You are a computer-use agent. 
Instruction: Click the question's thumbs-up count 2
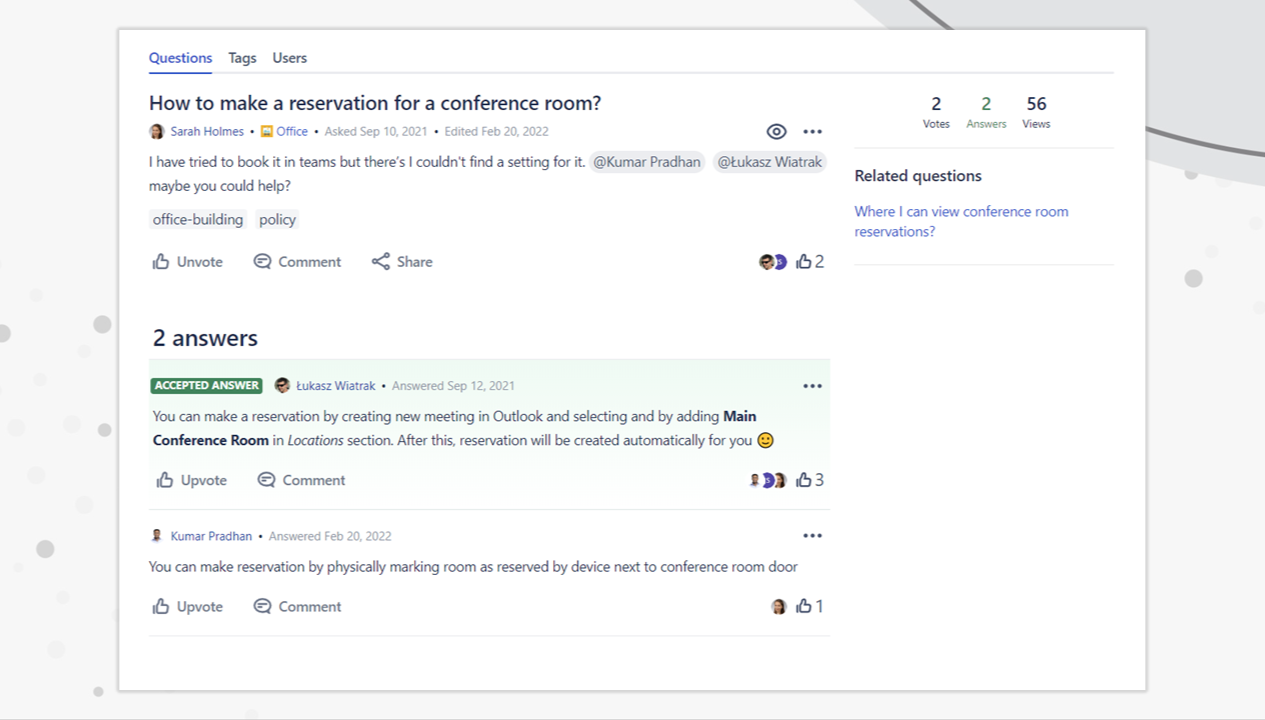point(810,262)
